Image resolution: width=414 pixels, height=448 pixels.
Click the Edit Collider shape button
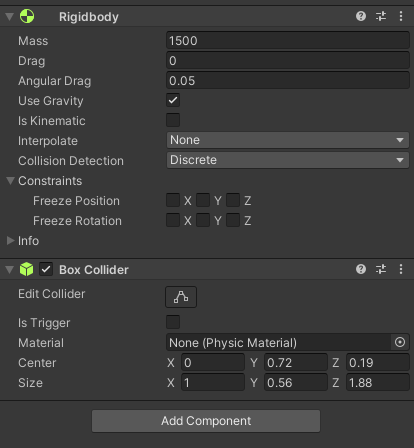(x=181, y=297)
